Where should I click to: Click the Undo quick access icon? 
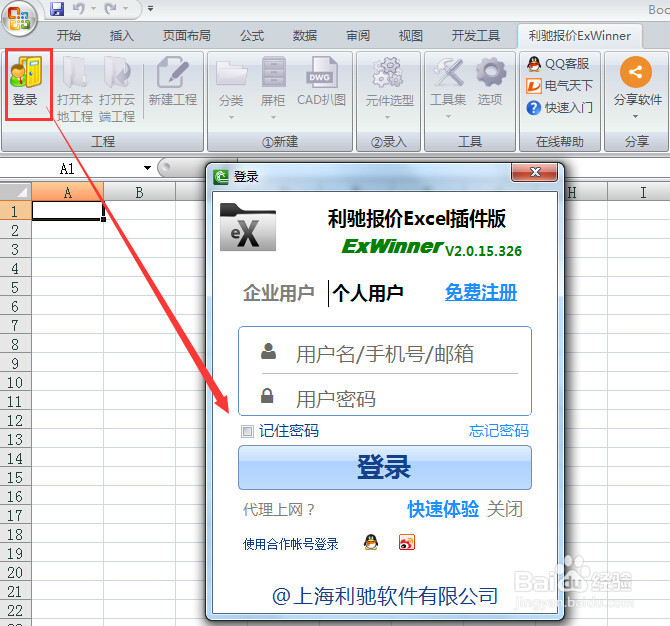[79, 8]
